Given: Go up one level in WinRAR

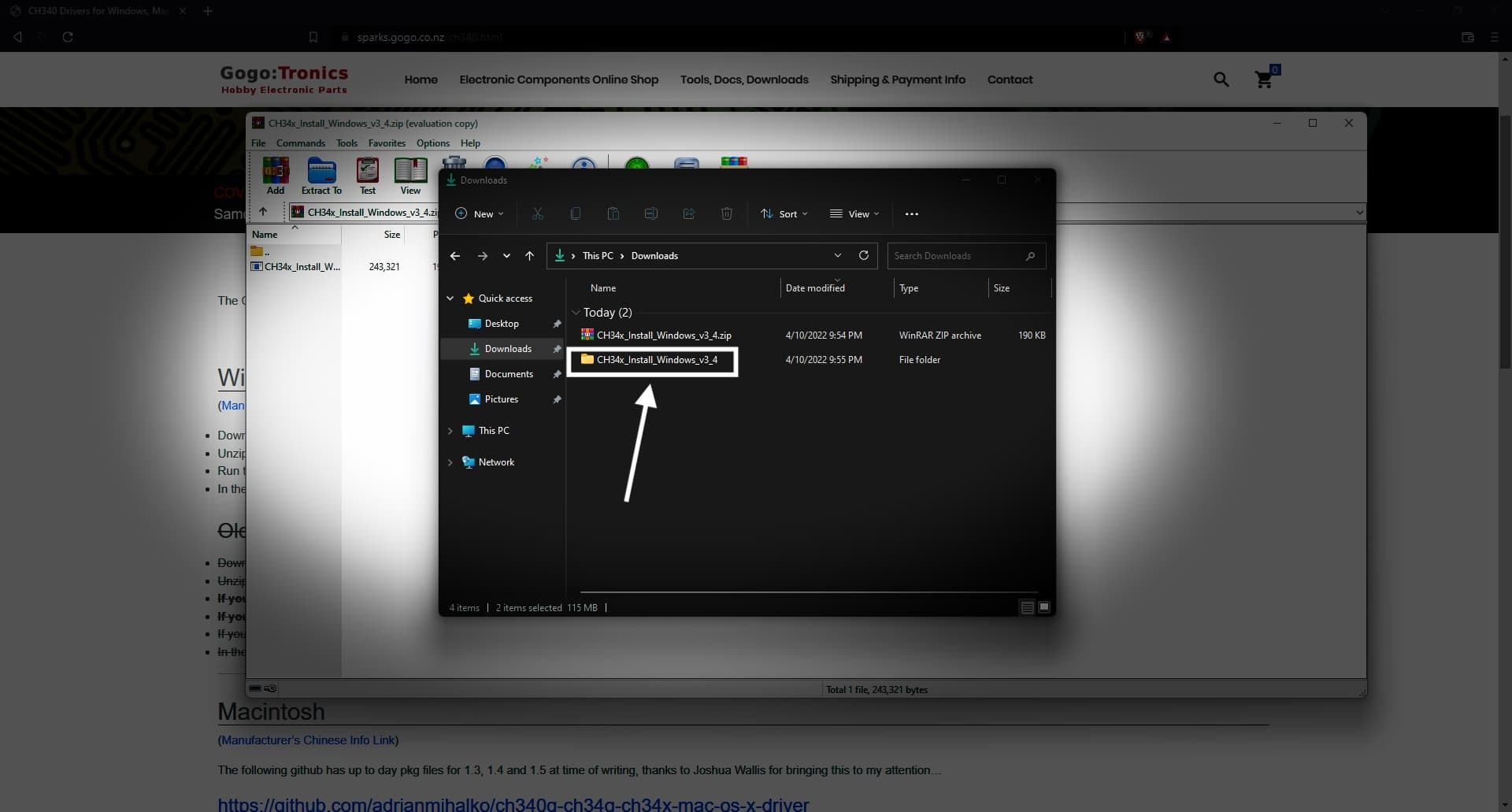Looking at the screenshot, I should pos(263,212).
